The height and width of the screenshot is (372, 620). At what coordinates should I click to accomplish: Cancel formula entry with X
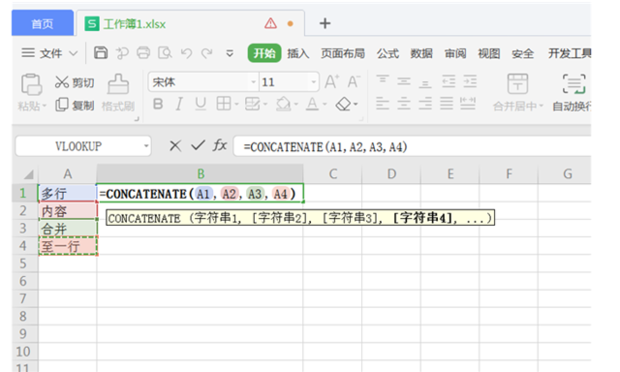point(175,146)
